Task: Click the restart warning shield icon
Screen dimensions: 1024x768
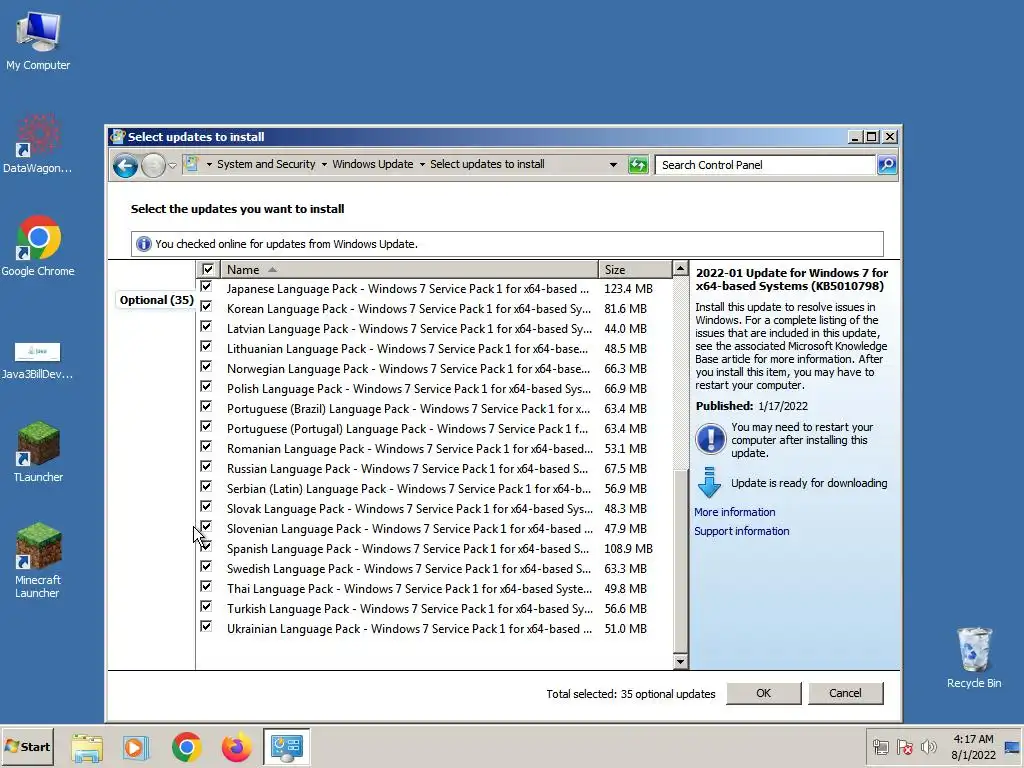Action: click(x=711, y=439)
